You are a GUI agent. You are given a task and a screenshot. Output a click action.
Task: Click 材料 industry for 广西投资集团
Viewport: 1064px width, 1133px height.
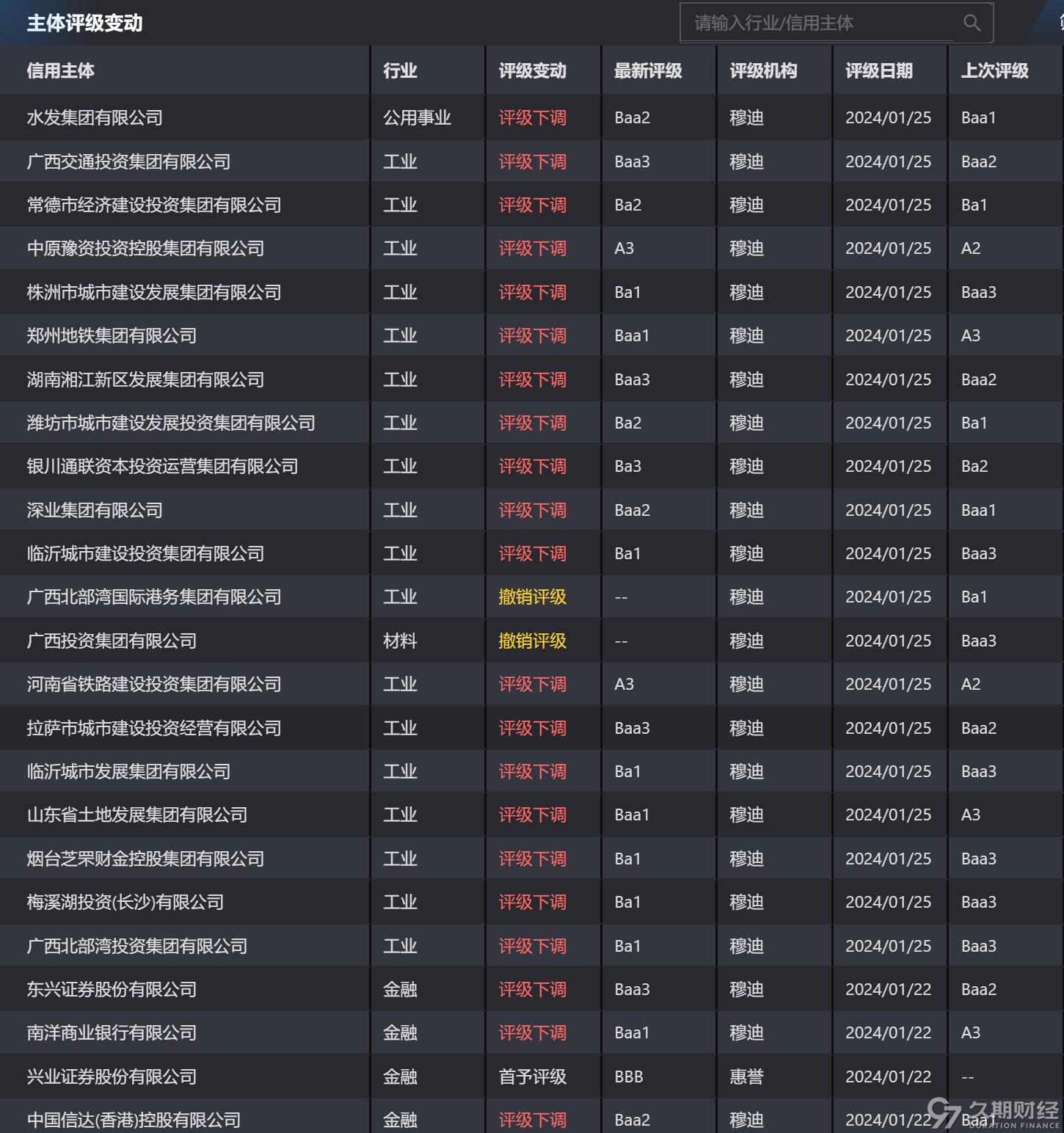[x=400, y=641]
